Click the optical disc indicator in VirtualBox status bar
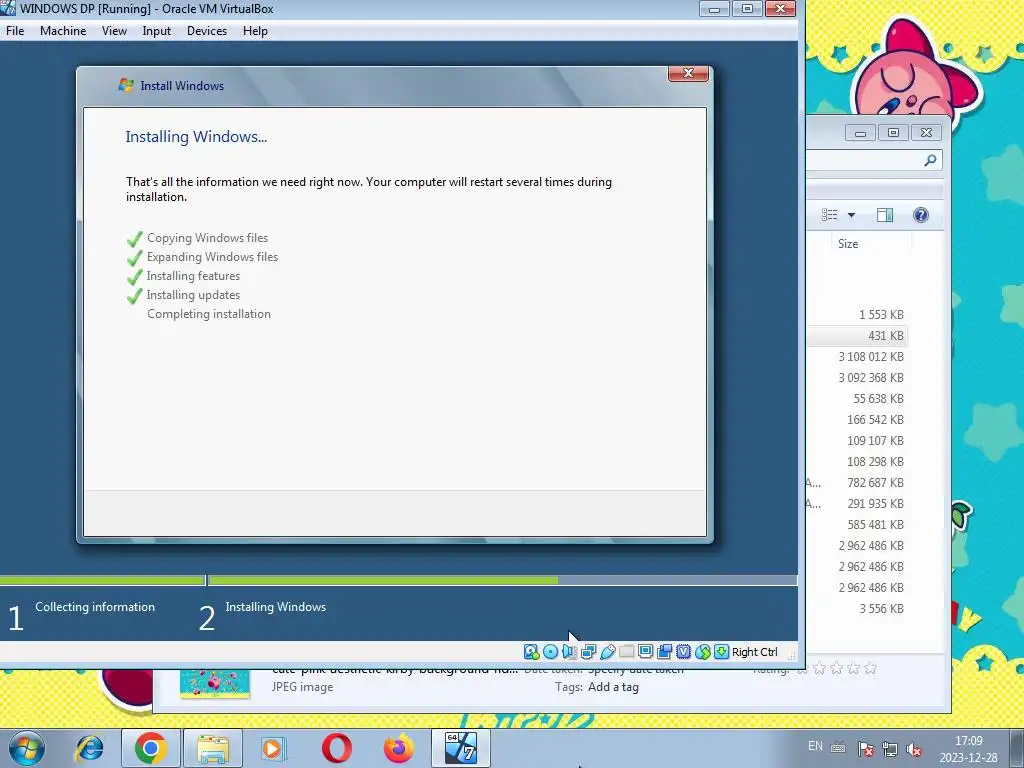The height and width of the screenshot is (768, 1024). [551, 652]
